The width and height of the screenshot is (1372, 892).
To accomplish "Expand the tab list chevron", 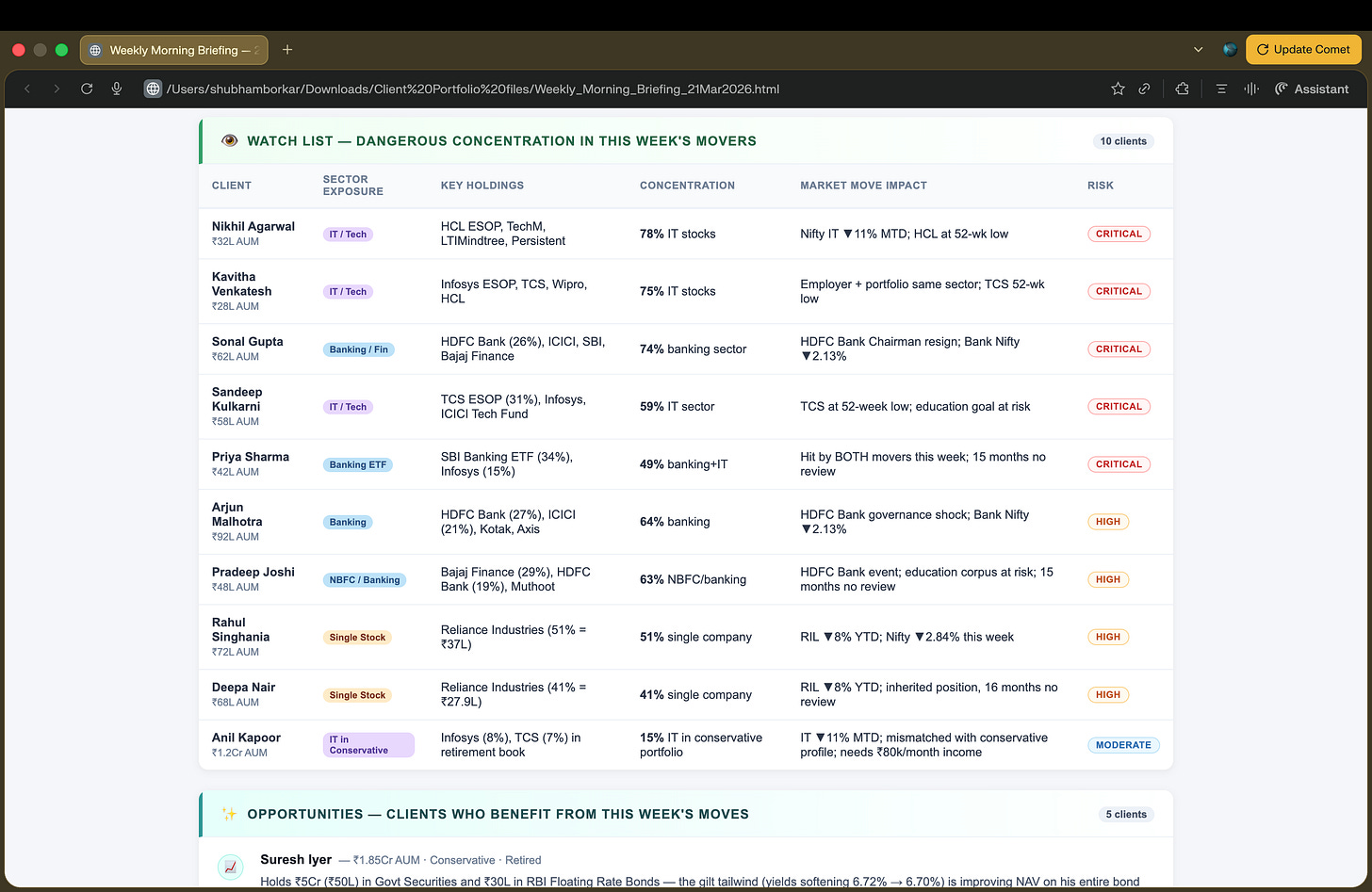I will (1198, 50).
